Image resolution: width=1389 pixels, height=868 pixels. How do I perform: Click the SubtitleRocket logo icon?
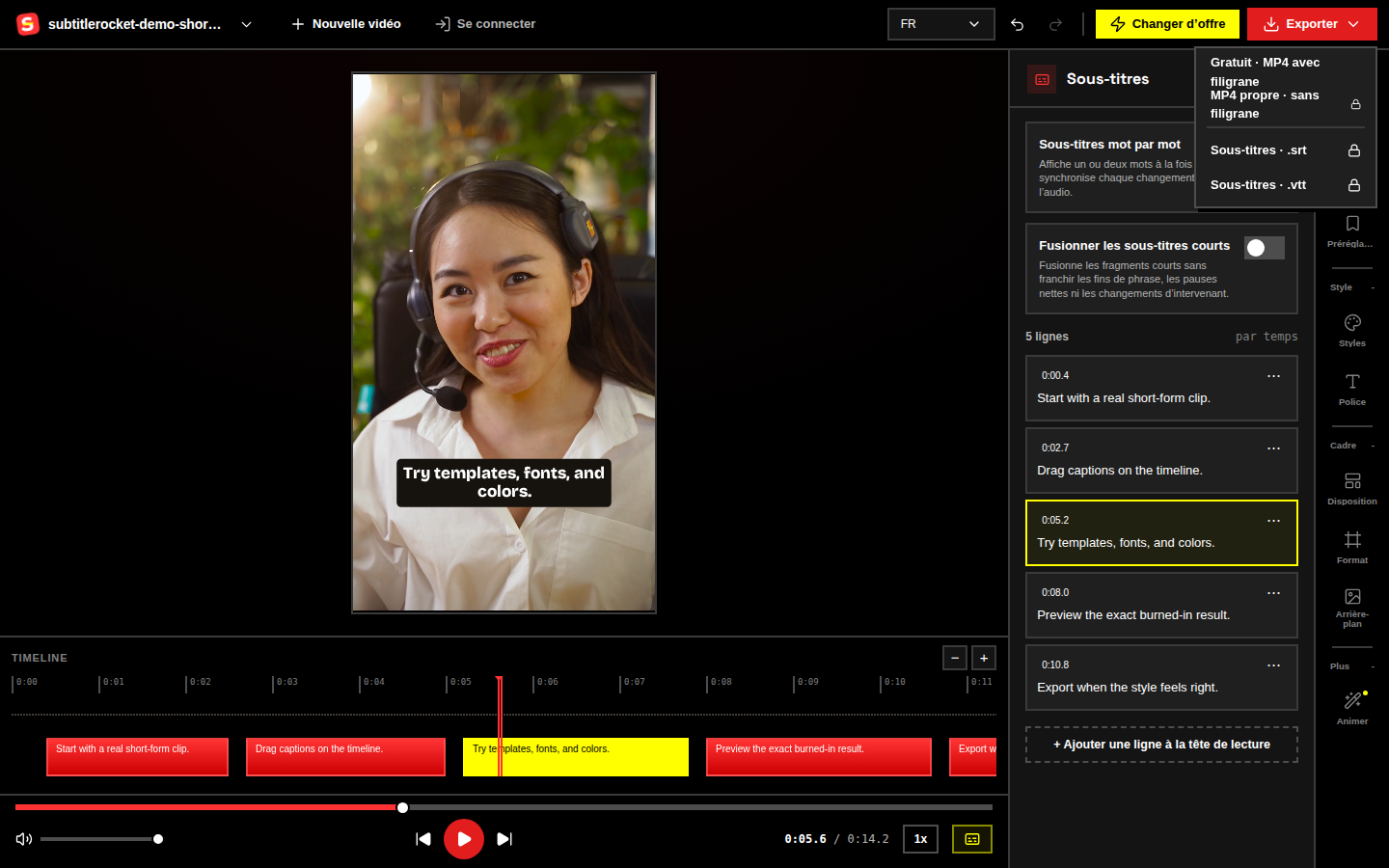coord(28,24)
